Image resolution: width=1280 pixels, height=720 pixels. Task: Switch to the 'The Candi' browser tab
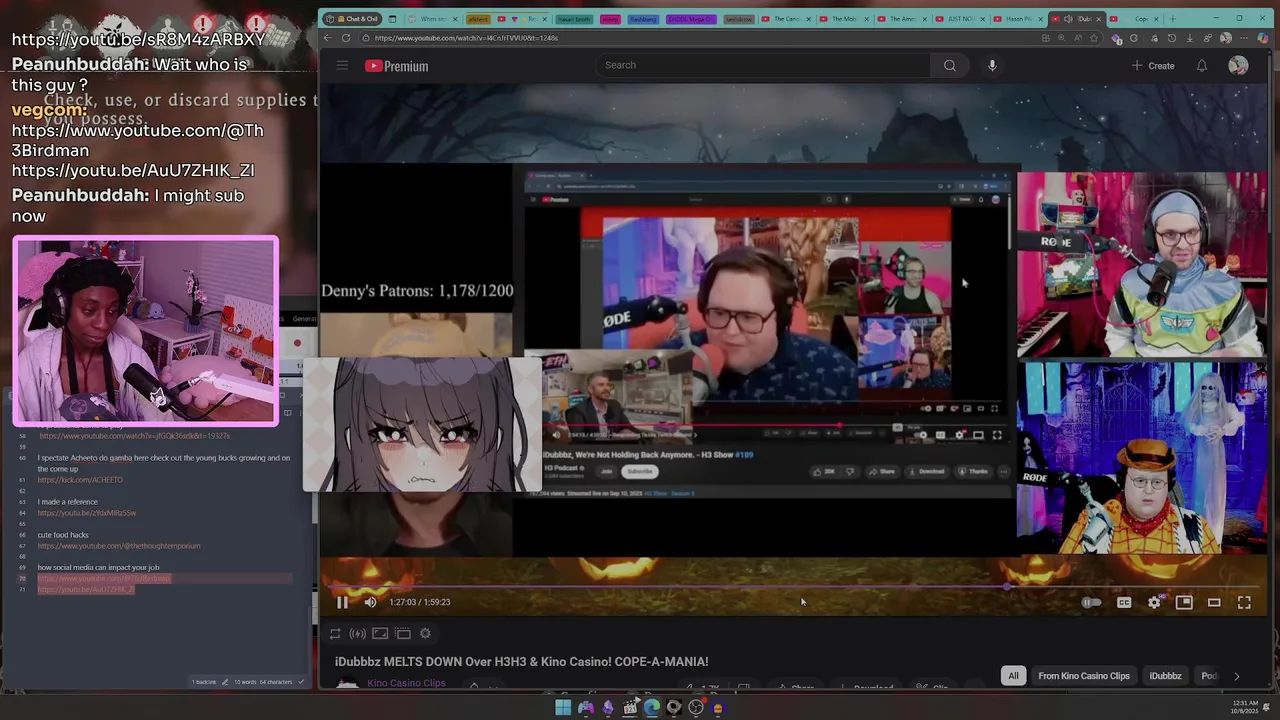click(x=787, y=18)
